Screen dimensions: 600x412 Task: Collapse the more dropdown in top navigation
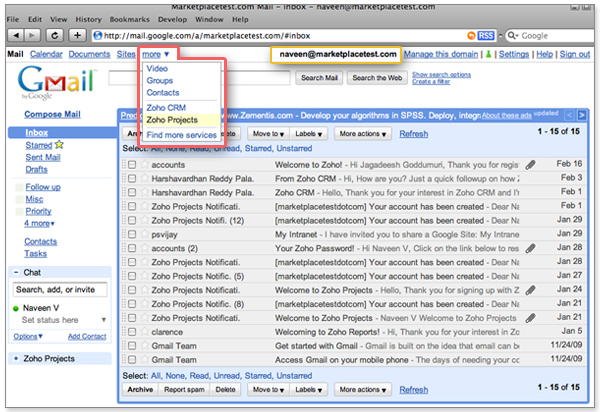click(x=155, y=54)
